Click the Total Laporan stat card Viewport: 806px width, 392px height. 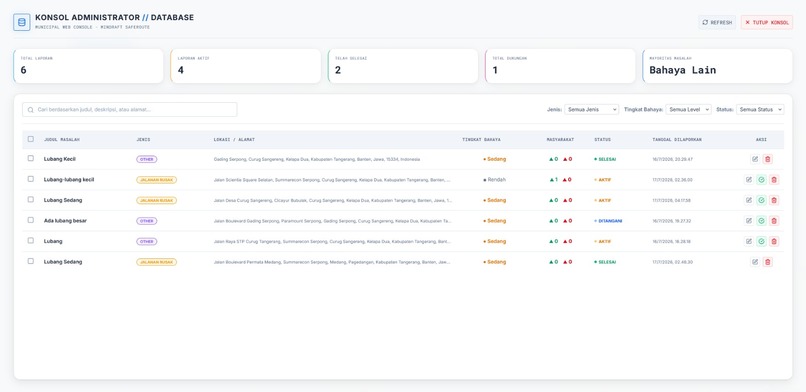(x=88, y=66)
